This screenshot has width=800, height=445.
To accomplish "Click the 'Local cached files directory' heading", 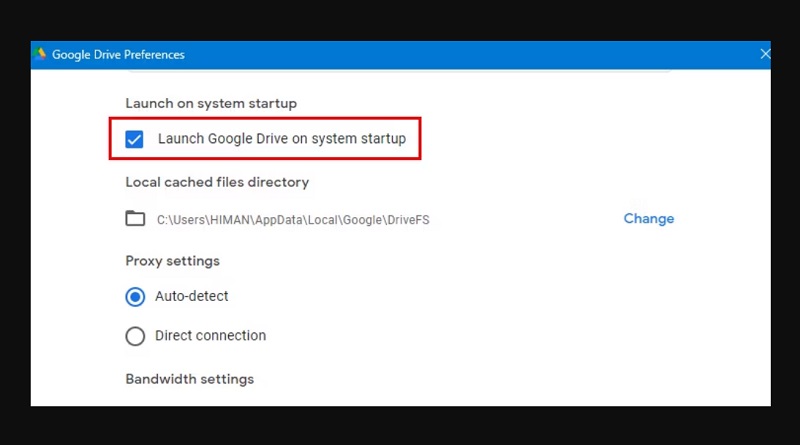I will 217,182.
